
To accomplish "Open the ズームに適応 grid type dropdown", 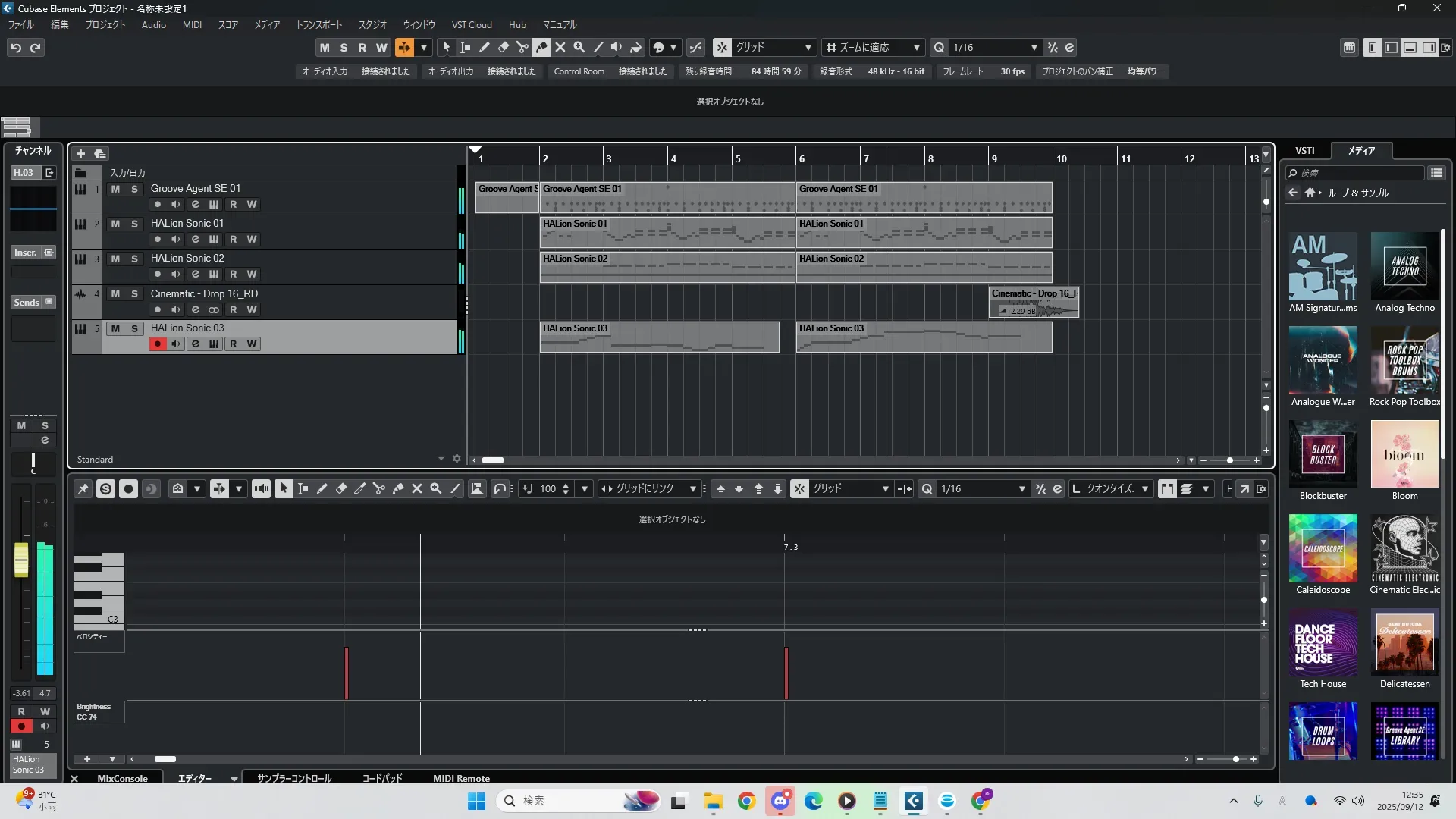I will point(916,48).
